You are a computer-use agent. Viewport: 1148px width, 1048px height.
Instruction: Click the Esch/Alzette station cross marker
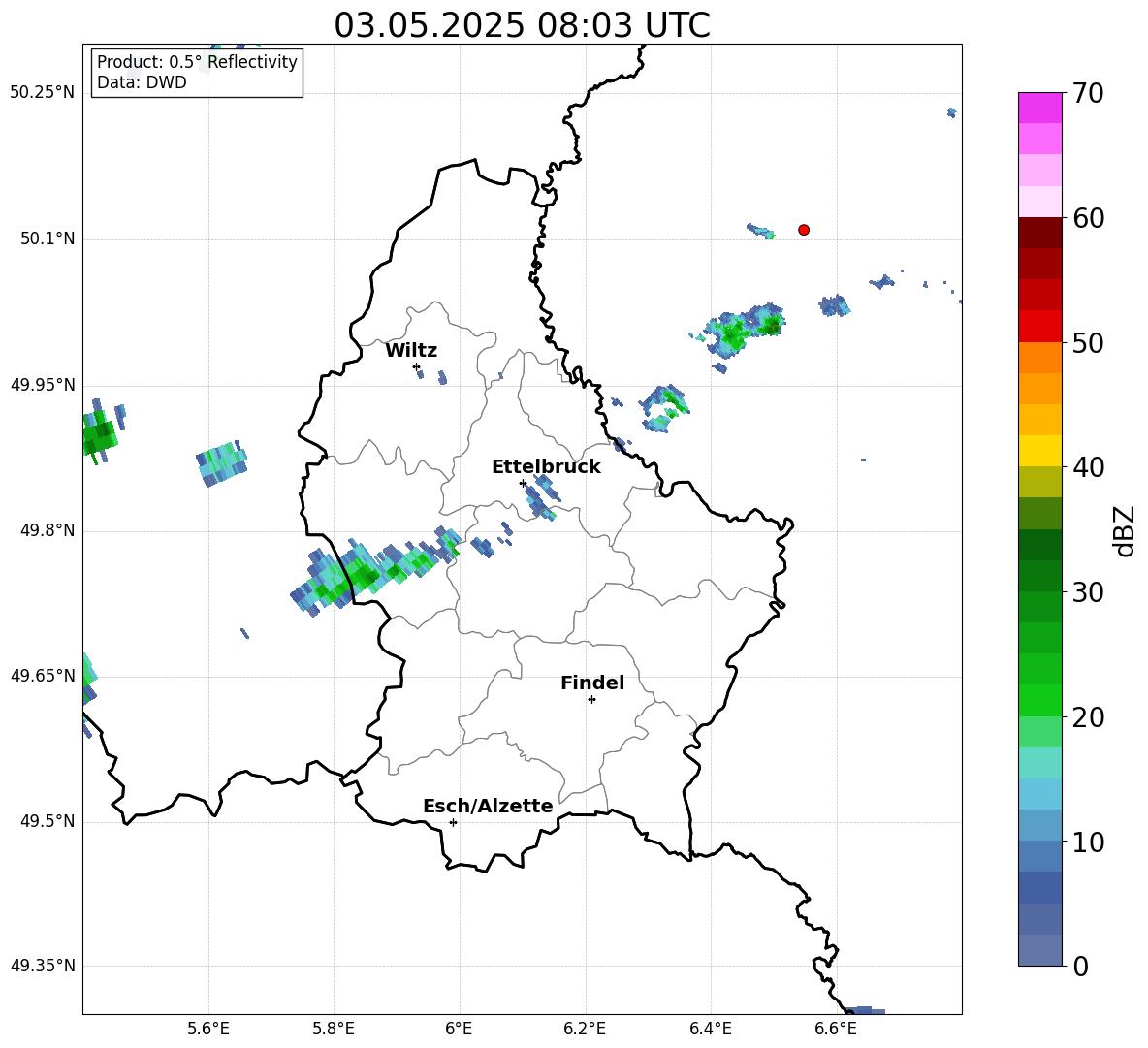pyautogui.click(x=453, y=822)
